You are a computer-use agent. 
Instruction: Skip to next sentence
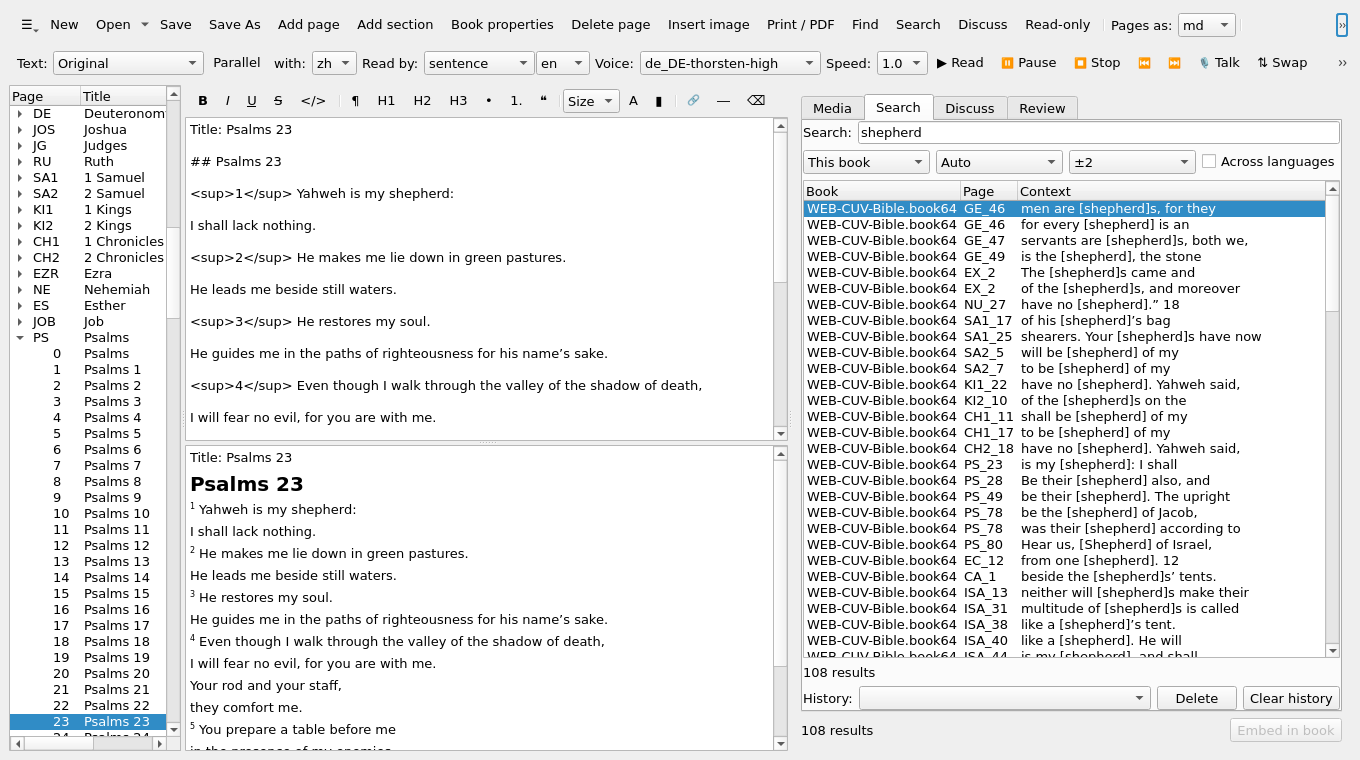pyautogui.click(x=1174, y=63)
